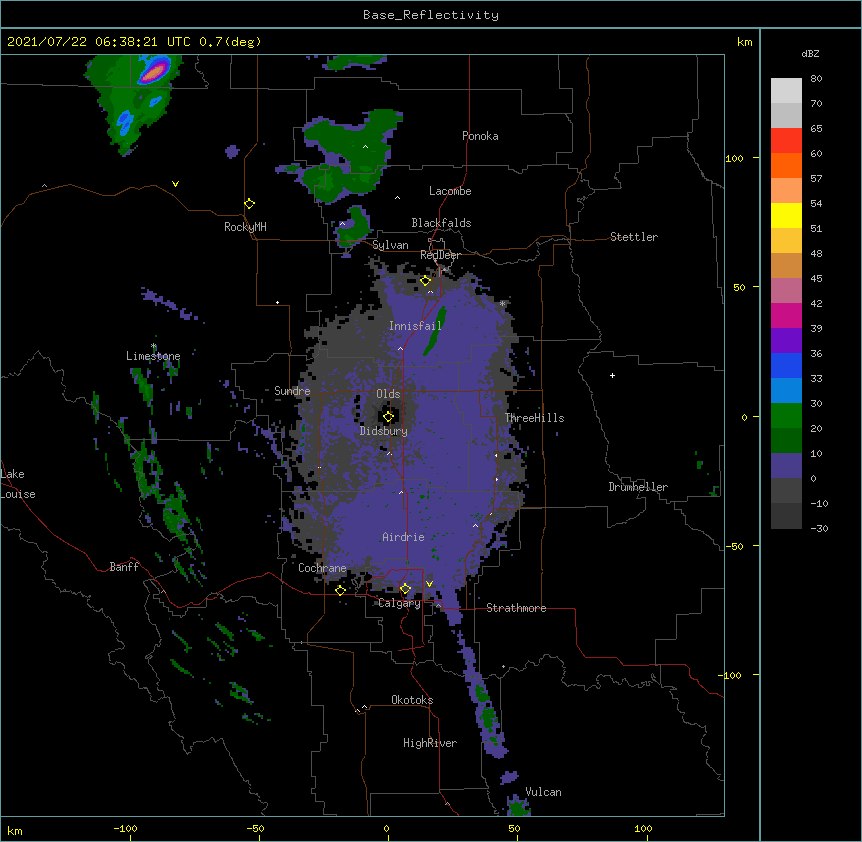Pick the royal blue swatch below 36 dBZ
This screenshot has width=862, height=842.
tap(786, 365)
